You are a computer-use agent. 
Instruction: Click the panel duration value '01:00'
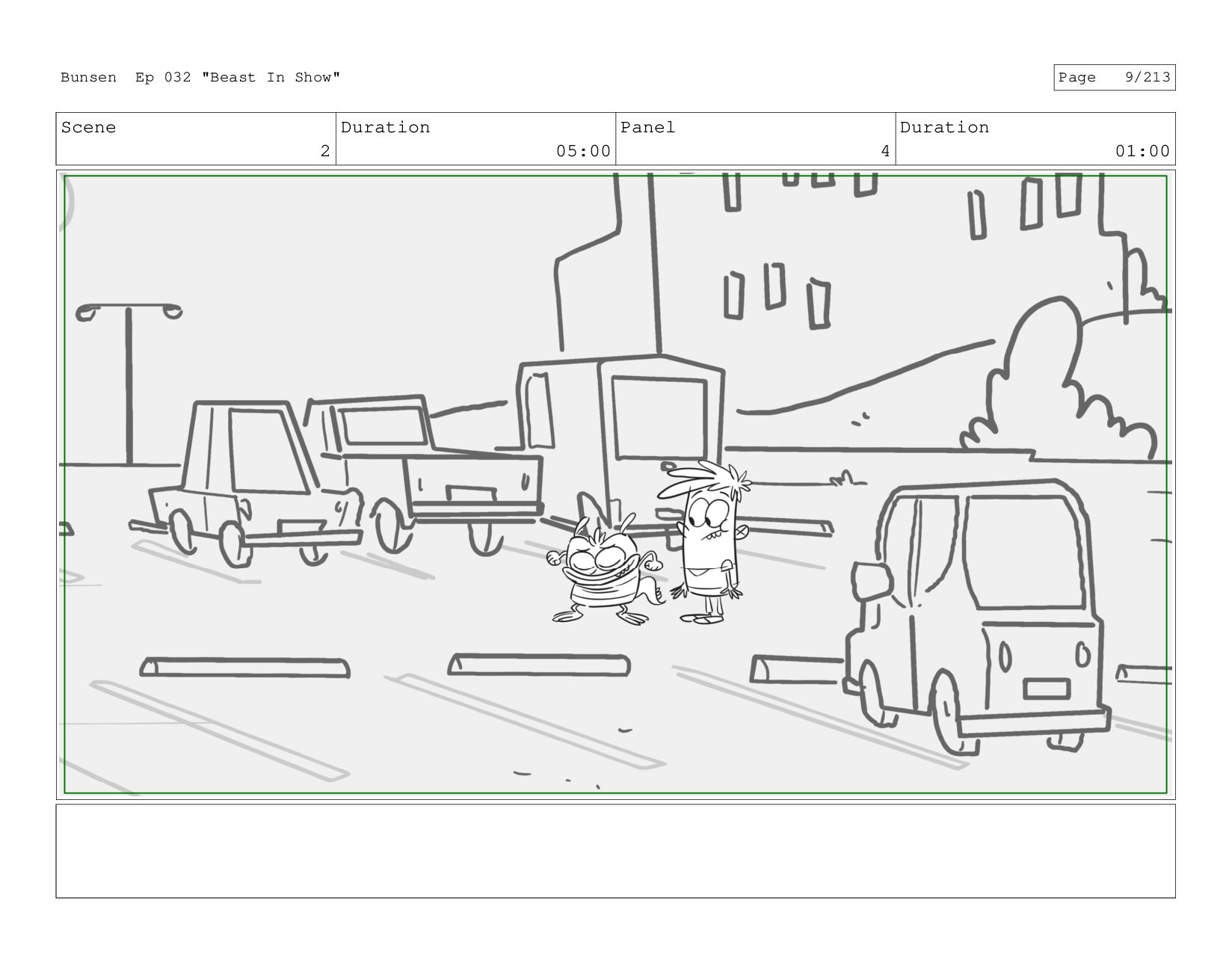pyautogui.click(x=1142, y=151)
